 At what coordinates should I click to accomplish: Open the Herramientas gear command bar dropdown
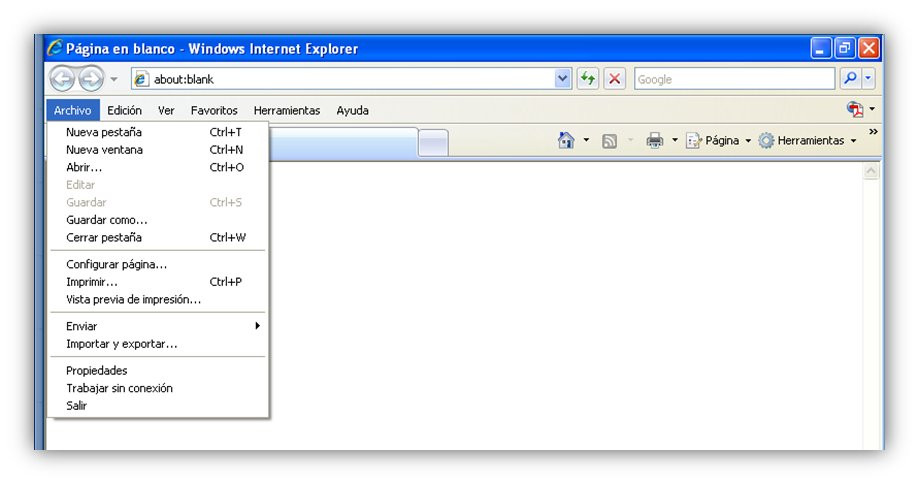coord(808,141)
